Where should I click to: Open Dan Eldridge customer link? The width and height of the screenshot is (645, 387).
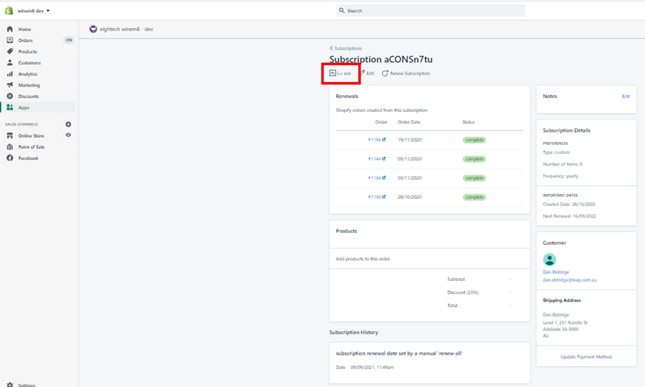(x=556, y=272)
